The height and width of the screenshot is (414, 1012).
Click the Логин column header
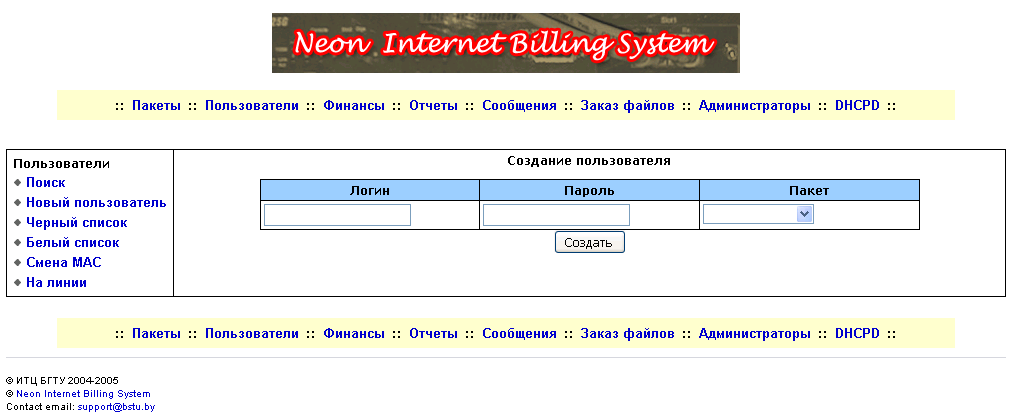[370, 191]
